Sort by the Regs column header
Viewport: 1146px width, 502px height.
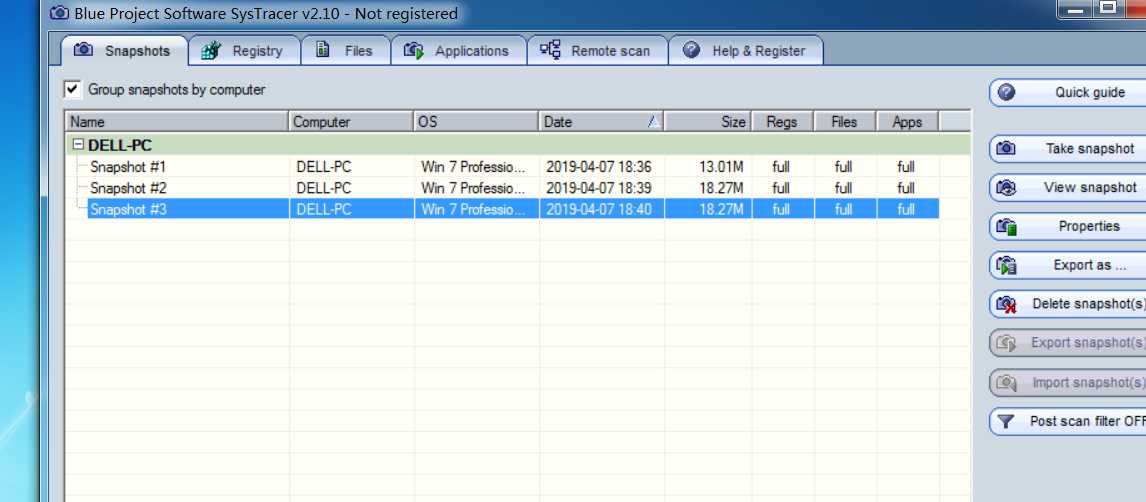tap(782, 122)
